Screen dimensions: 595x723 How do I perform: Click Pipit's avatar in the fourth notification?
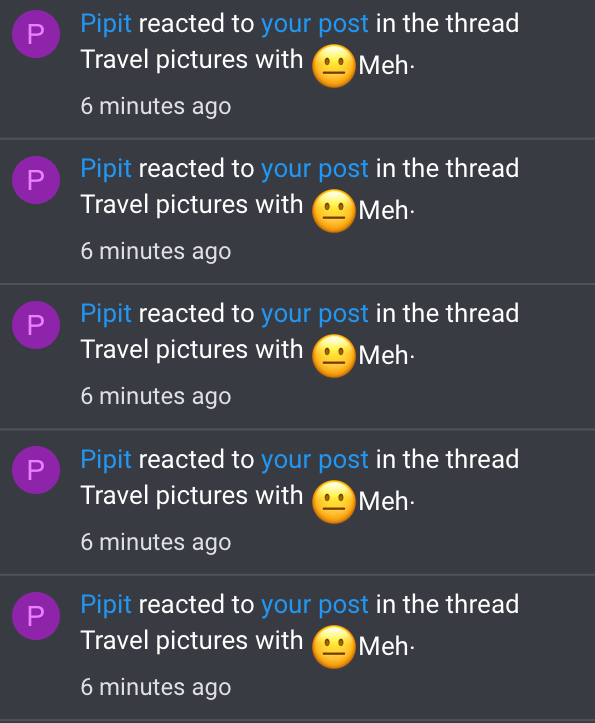click(36, 470)
